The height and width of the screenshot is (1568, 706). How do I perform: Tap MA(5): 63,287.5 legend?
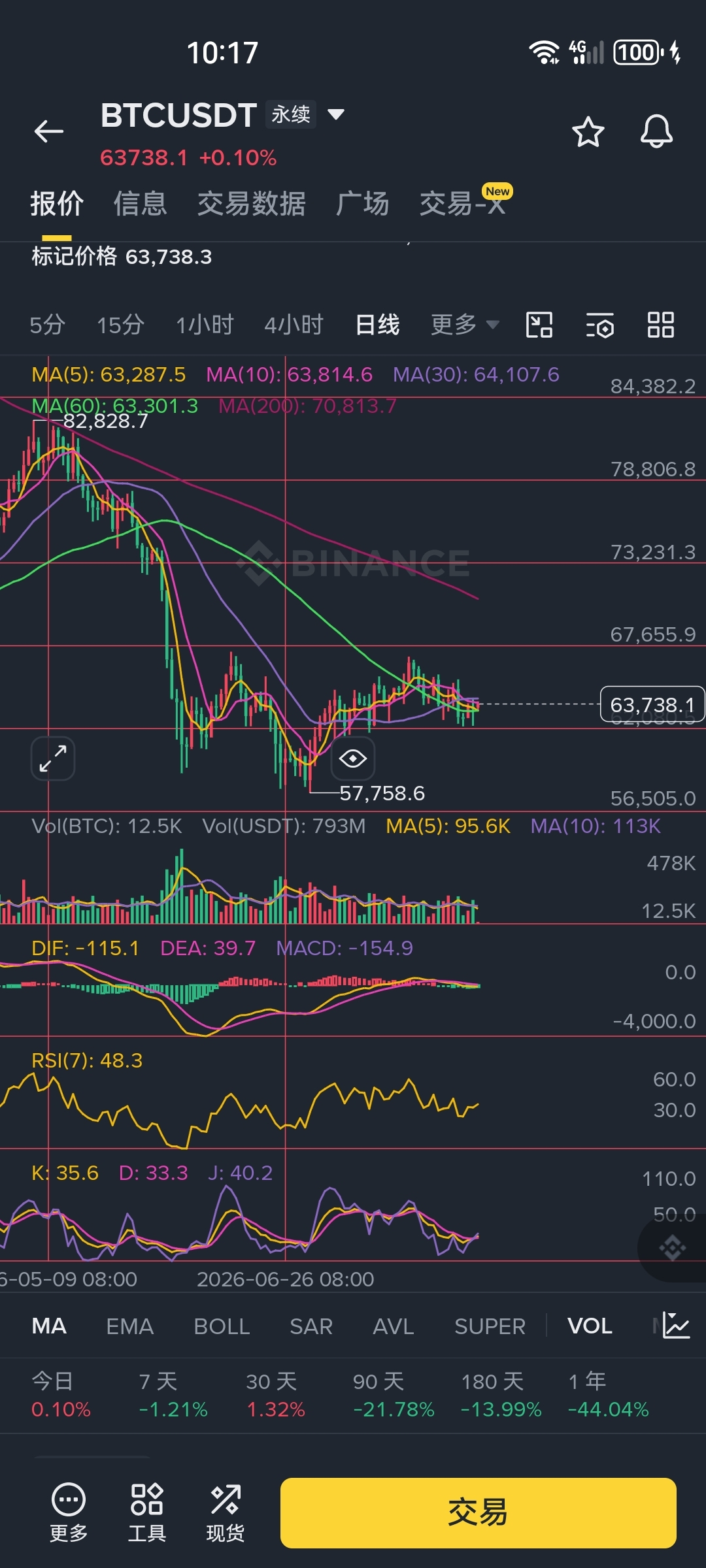click(109, 374)
